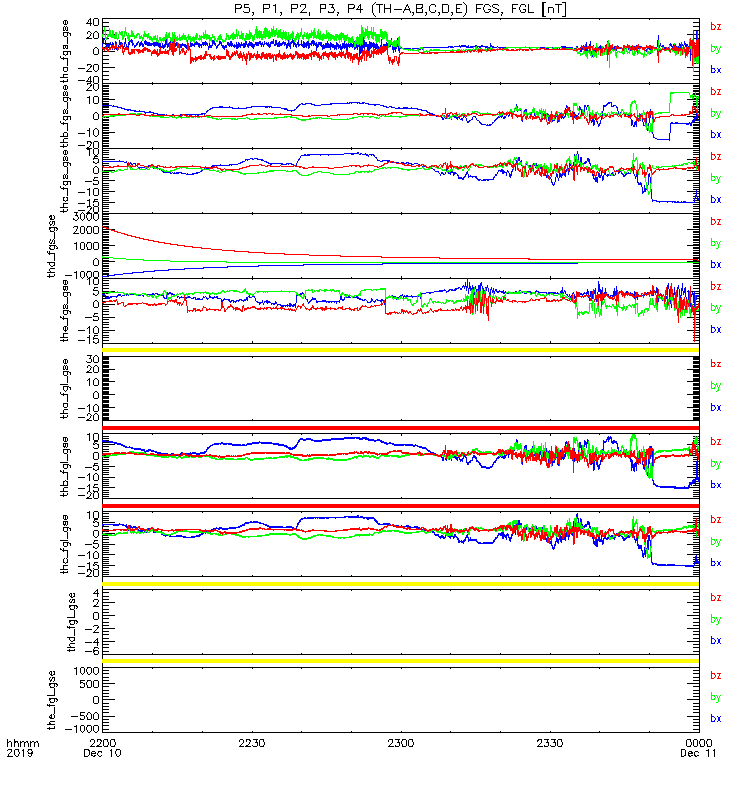Select the tha_fgs_gse y-axis label
Image resolution: width=750 pixels, height=800 pixels.
tap(65, 51)
